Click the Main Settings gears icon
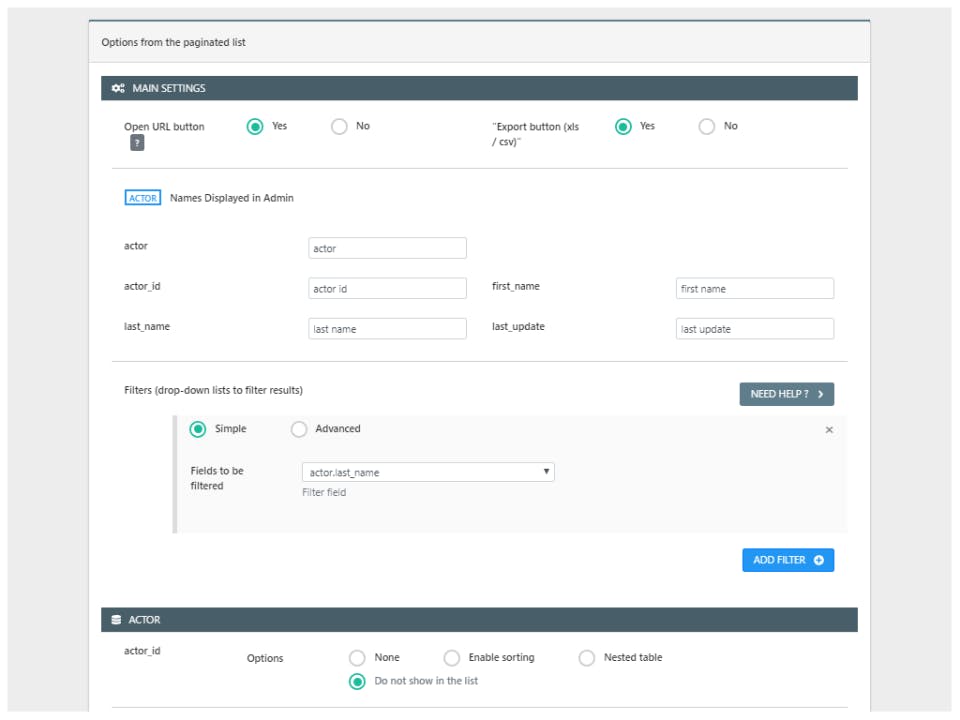Screen dimensions: 960x720 (x=118, y=88)
